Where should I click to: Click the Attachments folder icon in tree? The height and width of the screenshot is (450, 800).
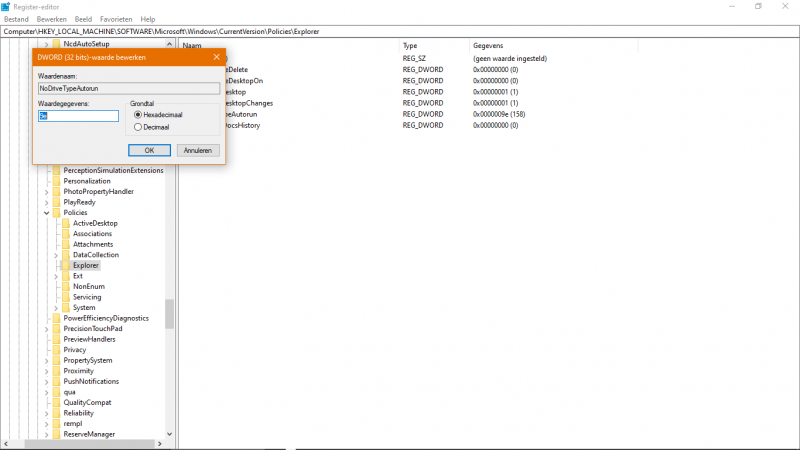click(66, 244)
